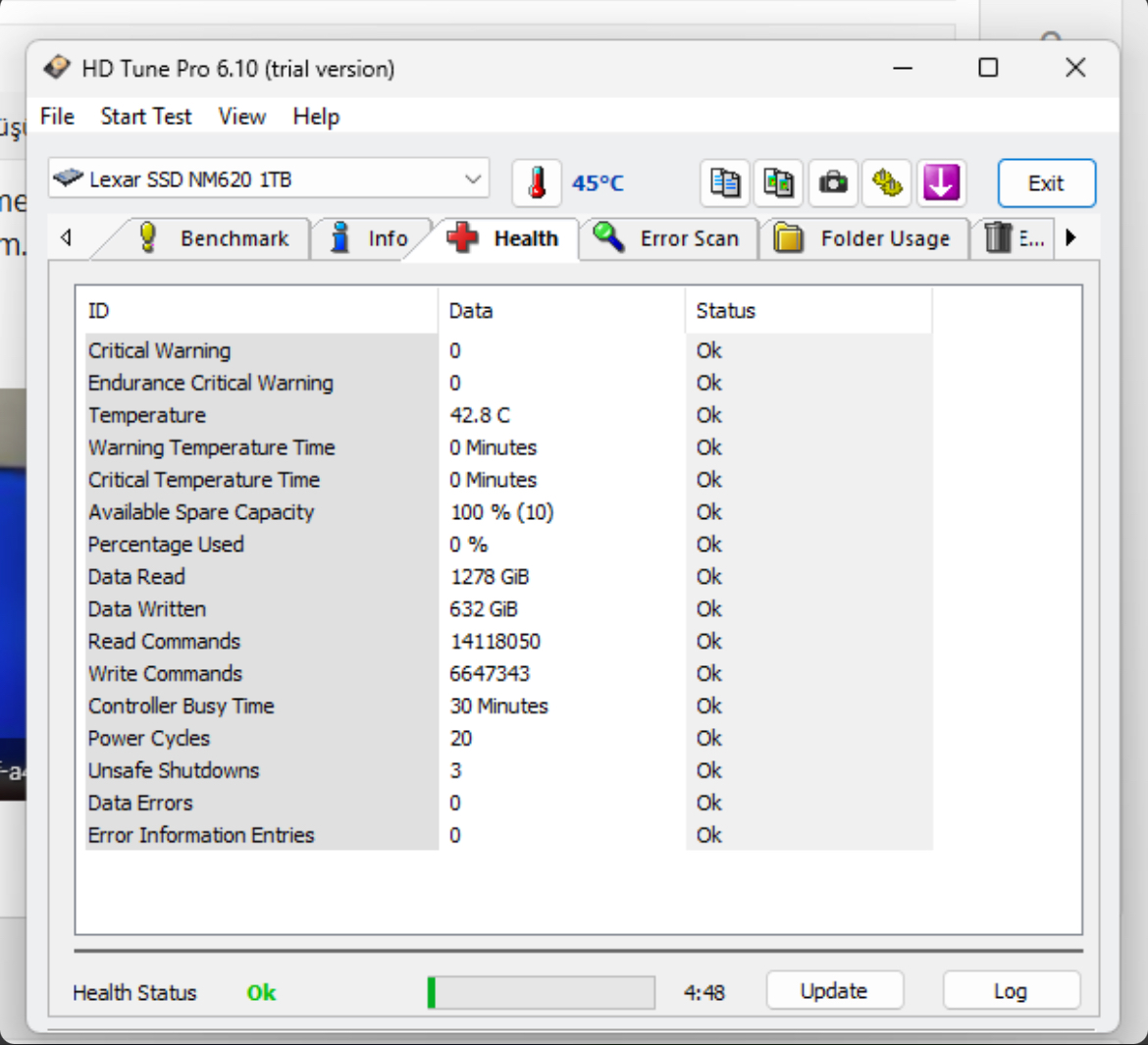Select the Read Commands row
This screenshot has height=1045, width=1148.
[x=508, y=641]
